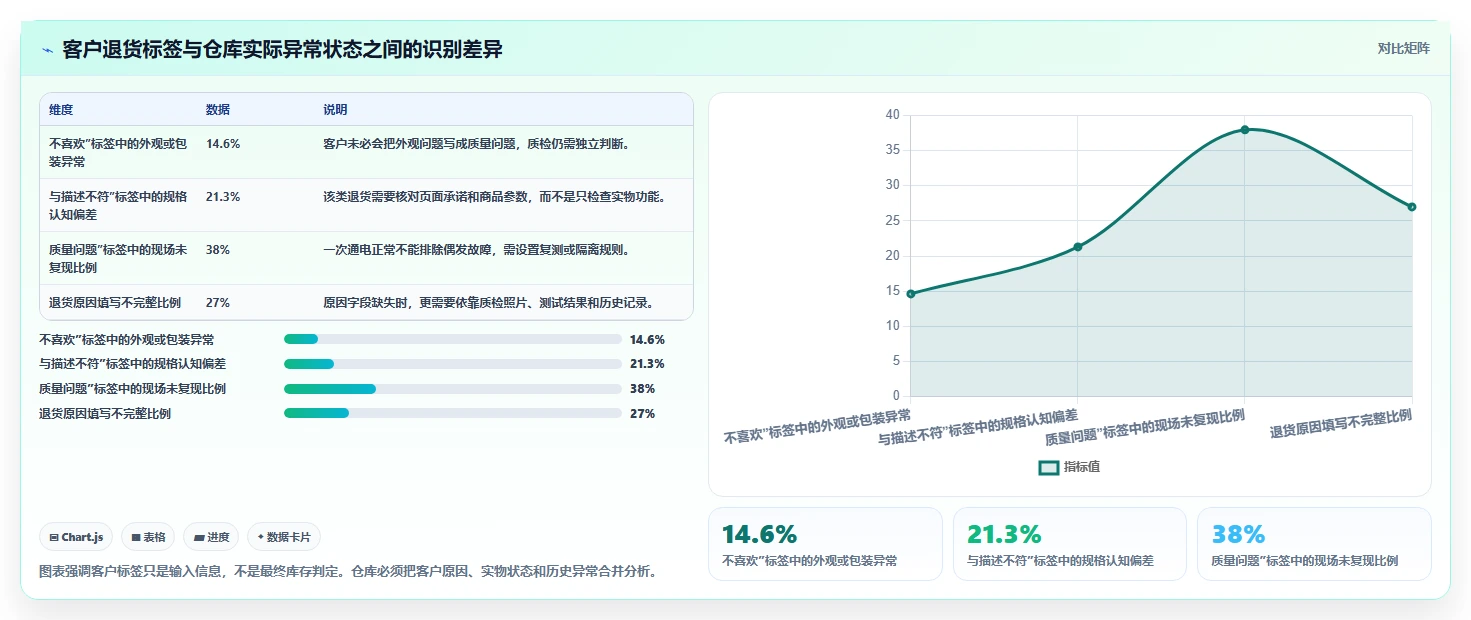The height and width of the screenshot is (620, 1471).
Task: Open the 14.6% data card
Action: [x=825, y=544]
